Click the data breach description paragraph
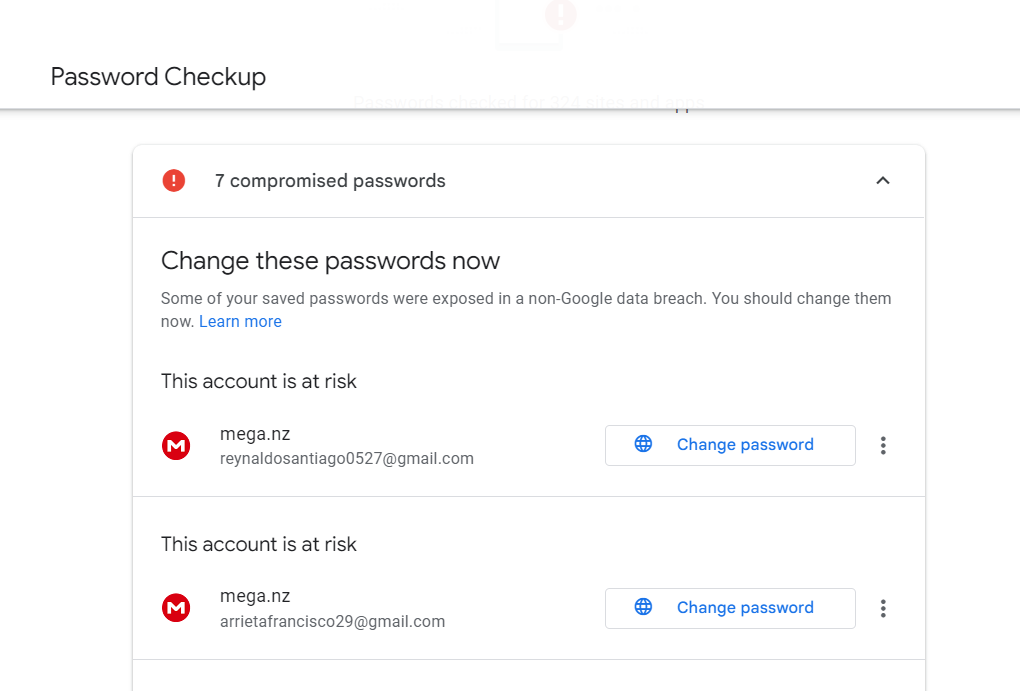1020x691 pixels. [525, 299]
